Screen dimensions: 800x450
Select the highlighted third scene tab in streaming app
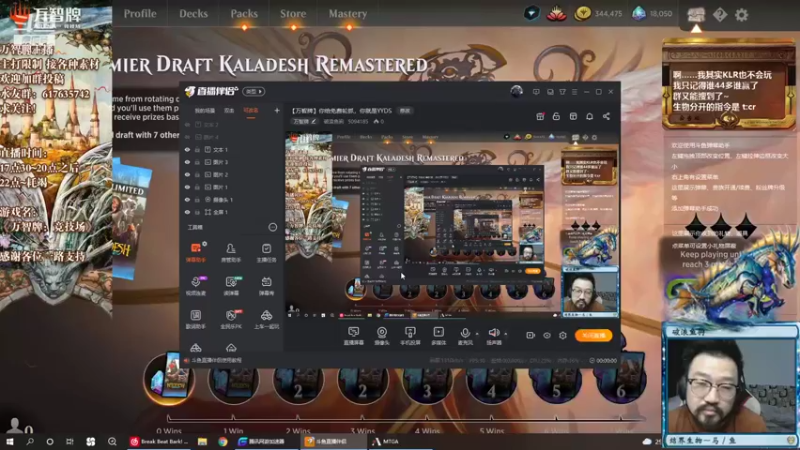251,111
